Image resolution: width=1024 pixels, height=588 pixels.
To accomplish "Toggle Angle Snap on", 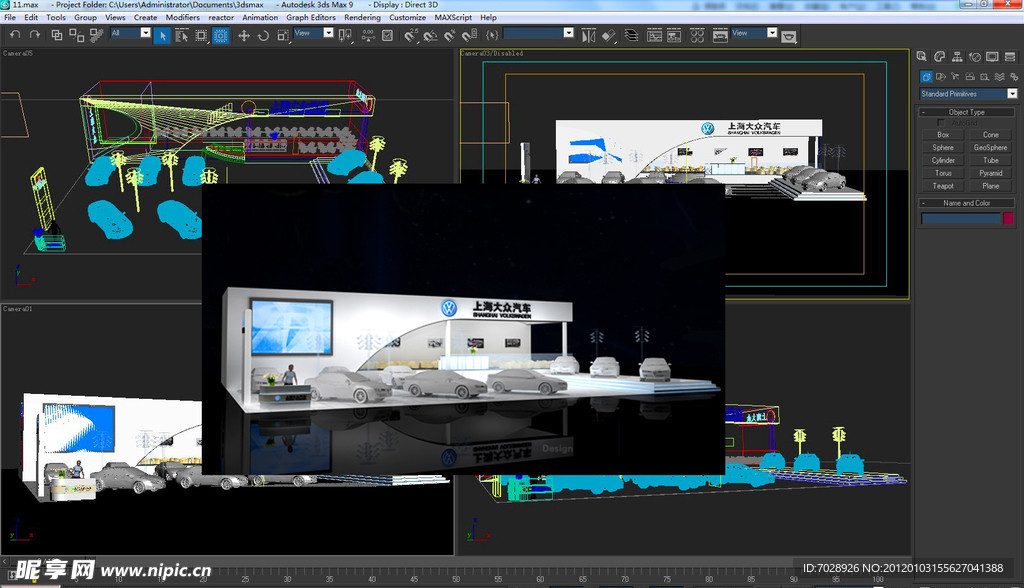I will [429, 35].
